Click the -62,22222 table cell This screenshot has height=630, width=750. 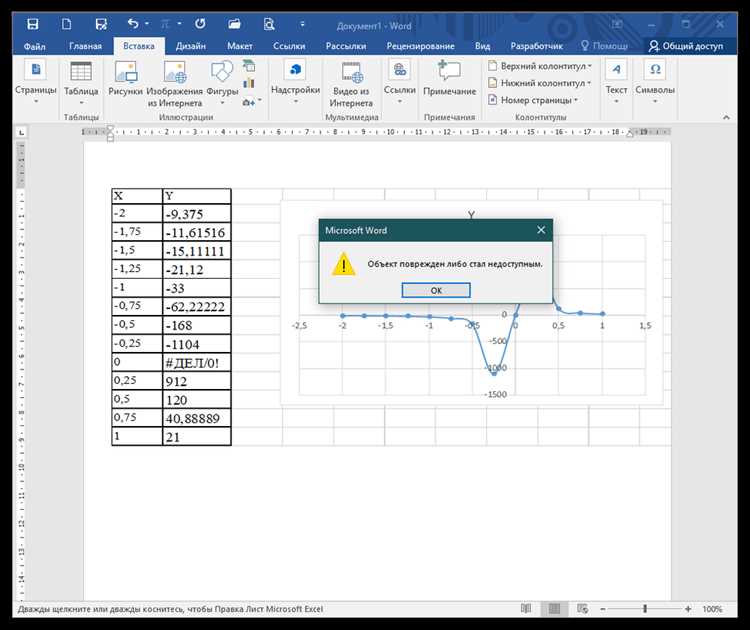click(197, 307)
